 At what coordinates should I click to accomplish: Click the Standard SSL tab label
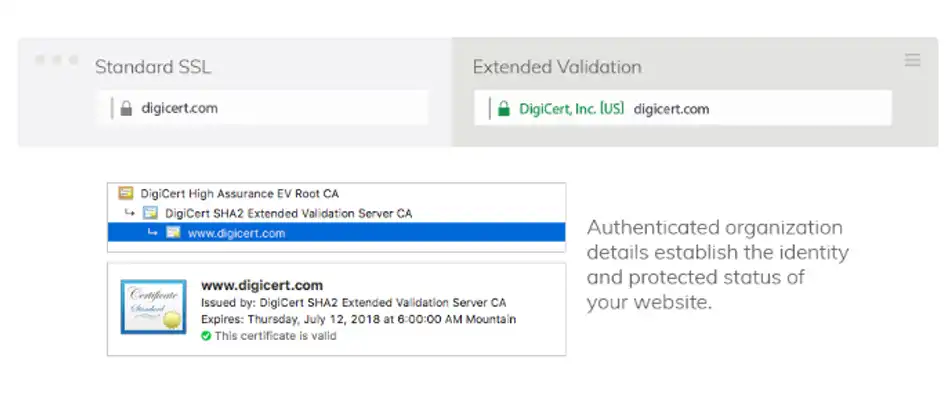[x=153, y=68]
